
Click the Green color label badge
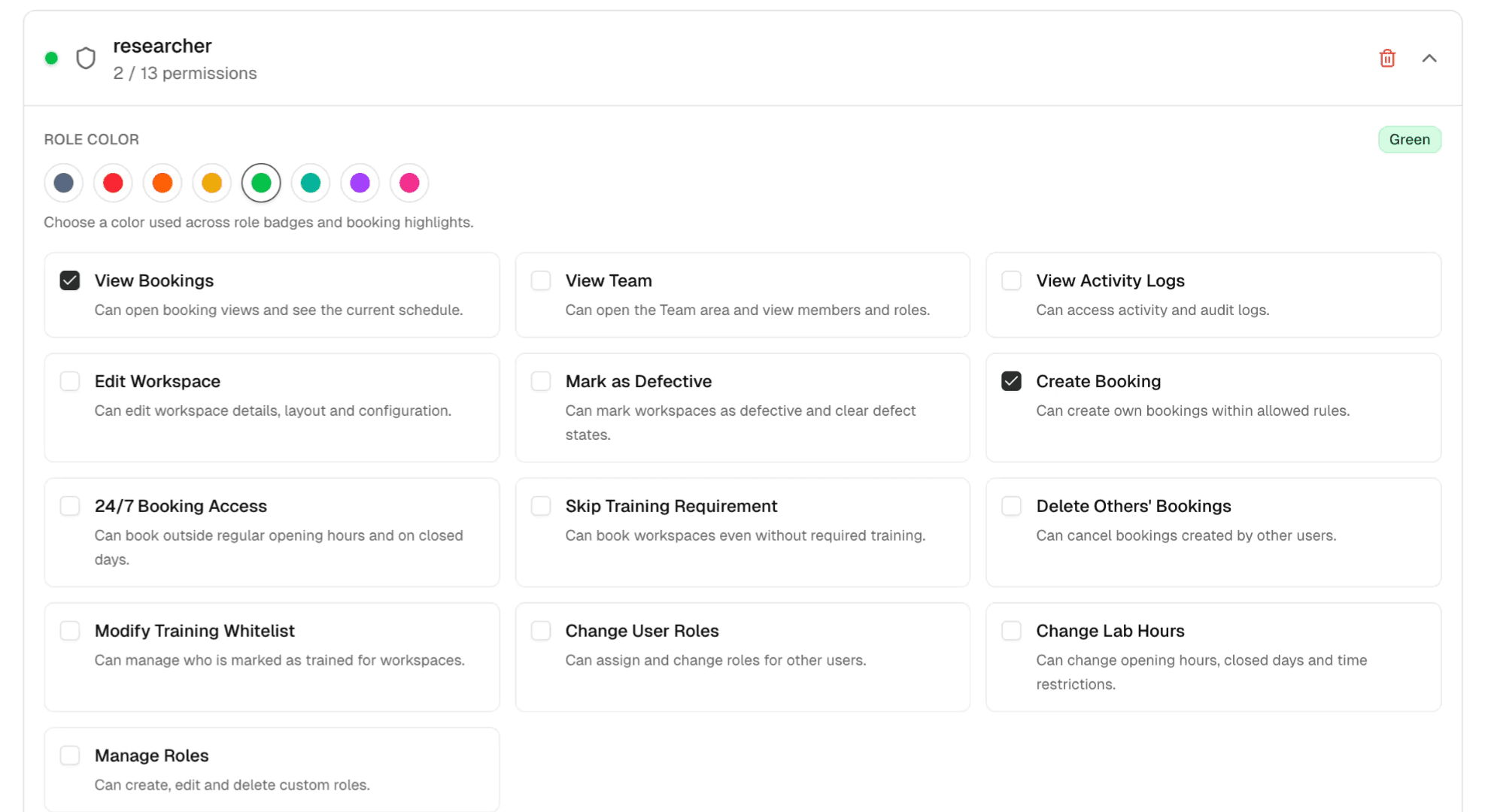click(1409, 140)
